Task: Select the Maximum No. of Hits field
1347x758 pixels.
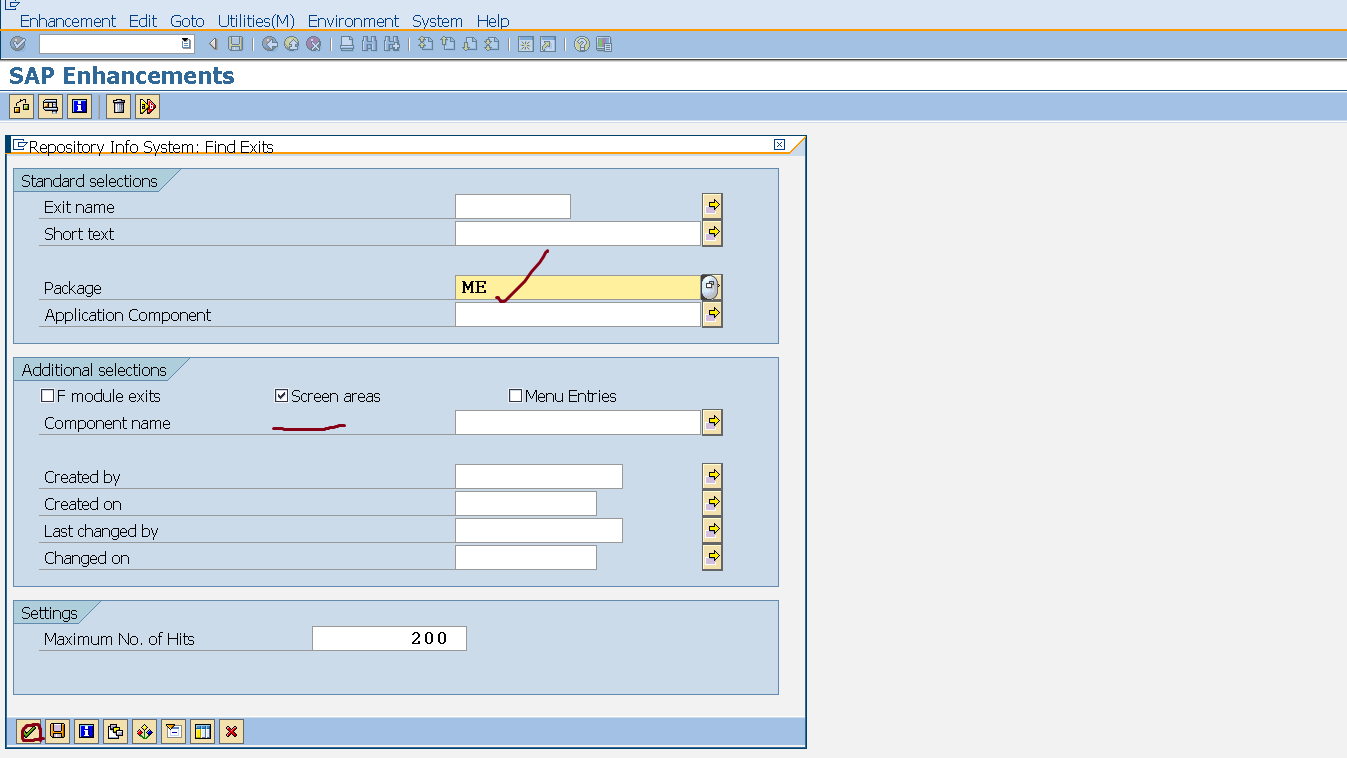Action: (x=390, y=638)
